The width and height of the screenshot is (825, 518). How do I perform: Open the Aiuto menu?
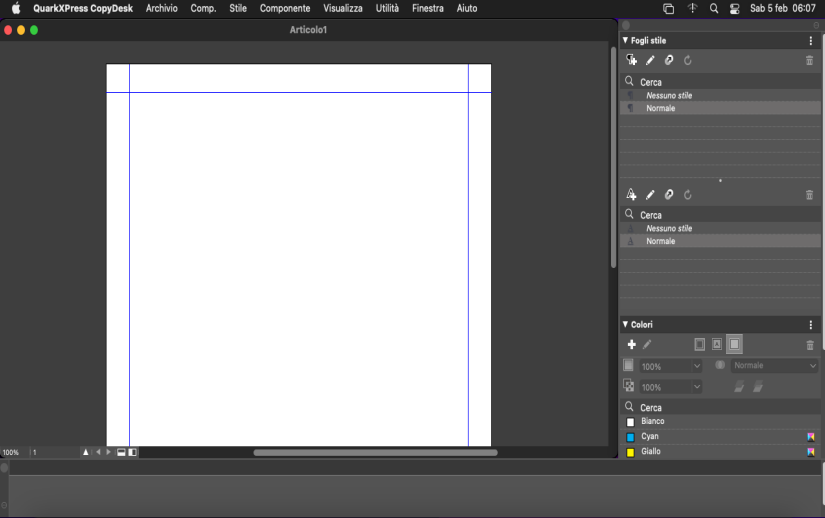467,8
